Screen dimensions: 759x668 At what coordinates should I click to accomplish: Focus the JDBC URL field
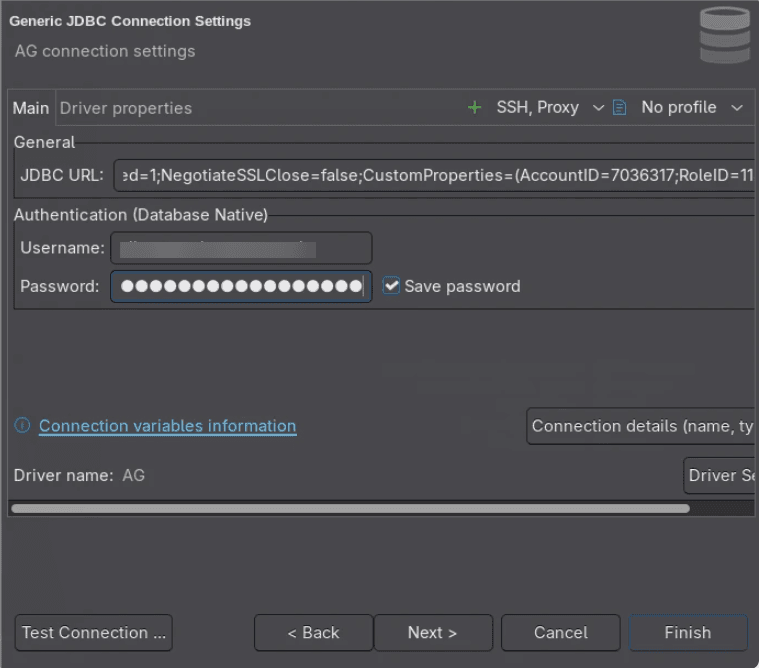point(434,175)
